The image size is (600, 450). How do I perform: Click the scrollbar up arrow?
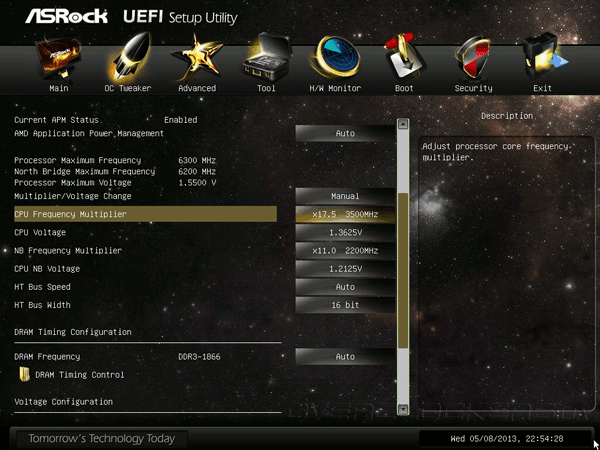[403, 124]
